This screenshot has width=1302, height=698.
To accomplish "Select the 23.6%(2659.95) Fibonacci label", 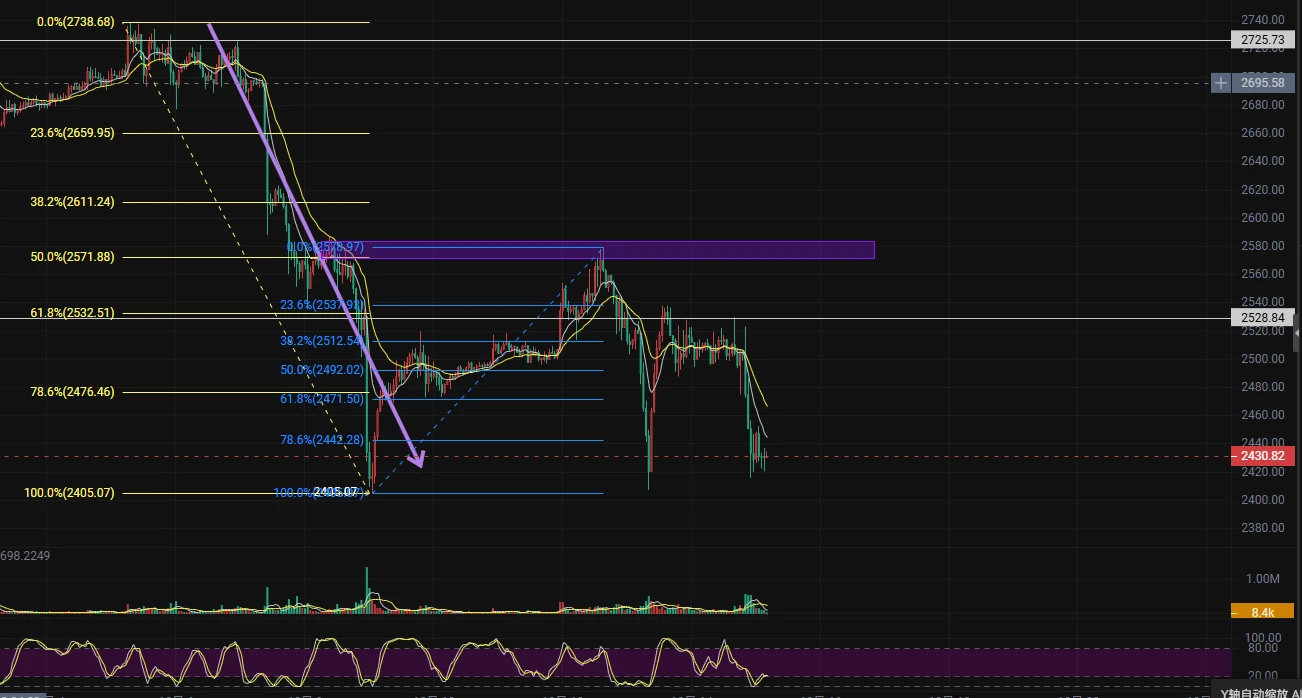I will pyautogui.click(x=72, y=133).
